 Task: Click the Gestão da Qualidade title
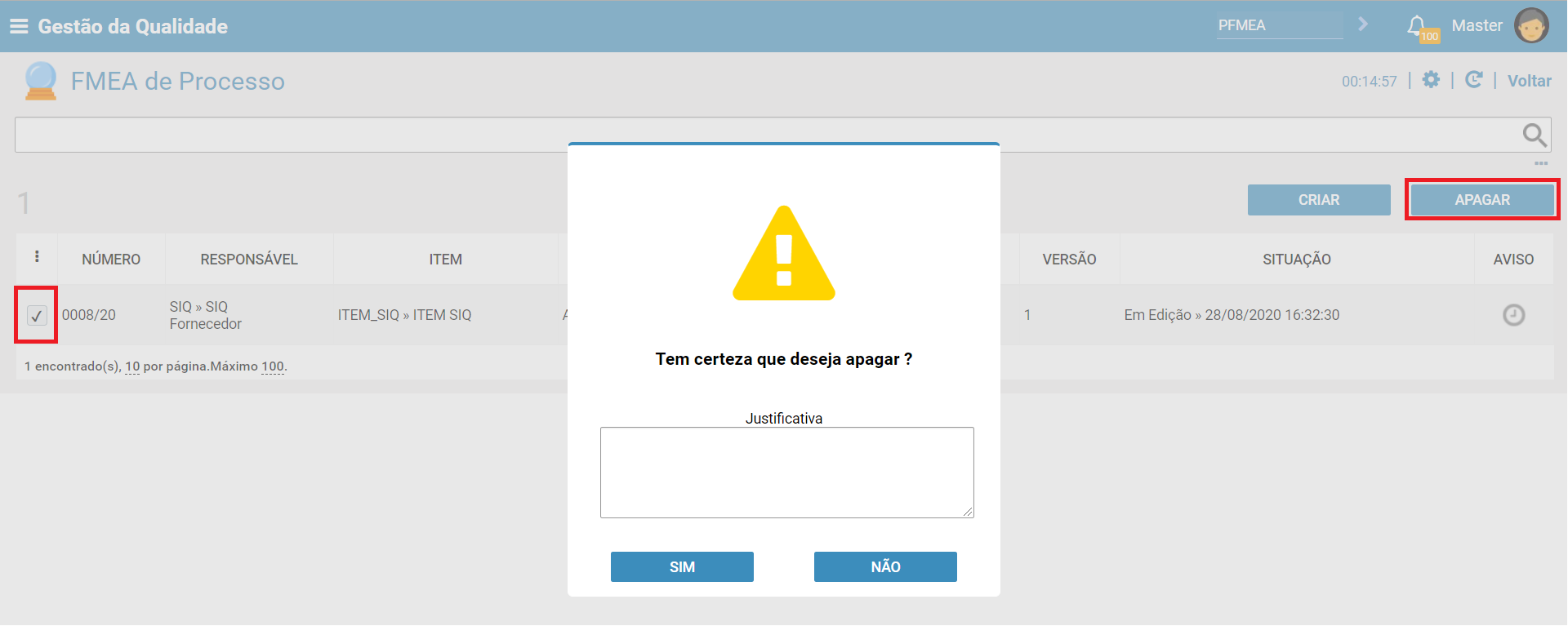pos(133,26)
